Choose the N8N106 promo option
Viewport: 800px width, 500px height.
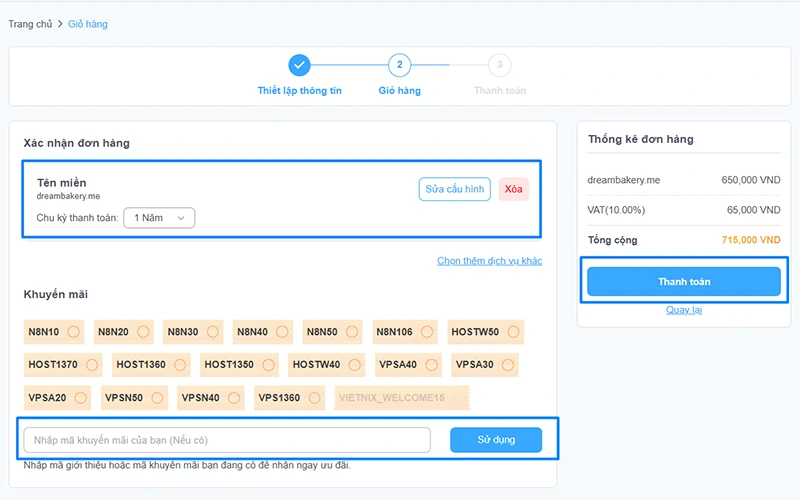pos(427,332)
